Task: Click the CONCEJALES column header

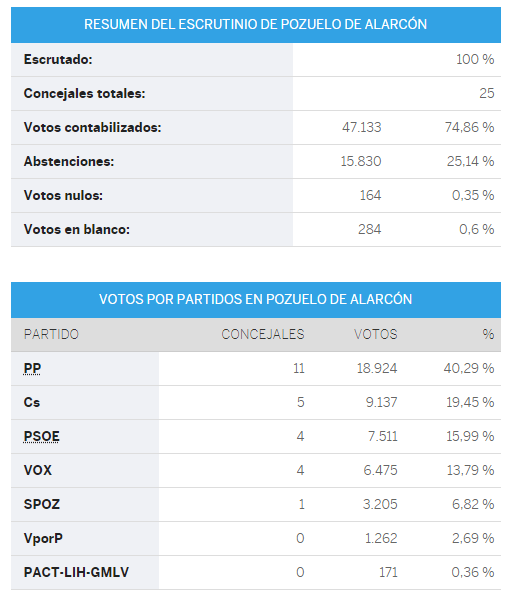Action: [x=263, y=334]
